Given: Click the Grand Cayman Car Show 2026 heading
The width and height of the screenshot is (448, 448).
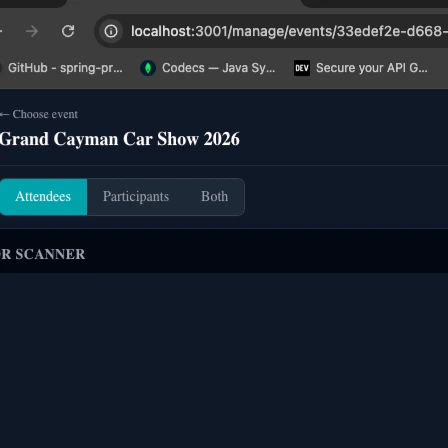Looking at the screenshot, I should (120, 139).
